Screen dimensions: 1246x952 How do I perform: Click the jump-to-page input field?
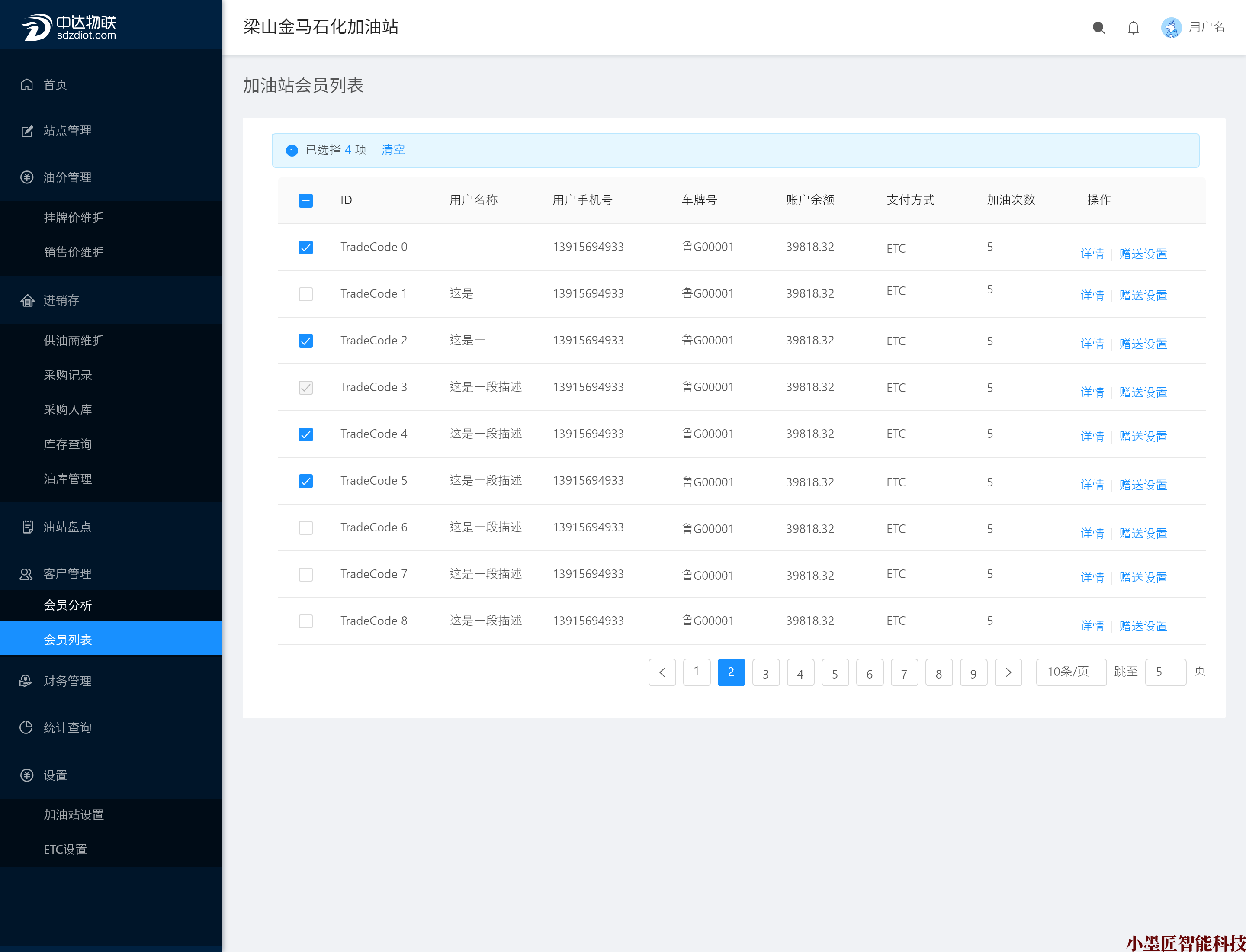[1165, 672]
